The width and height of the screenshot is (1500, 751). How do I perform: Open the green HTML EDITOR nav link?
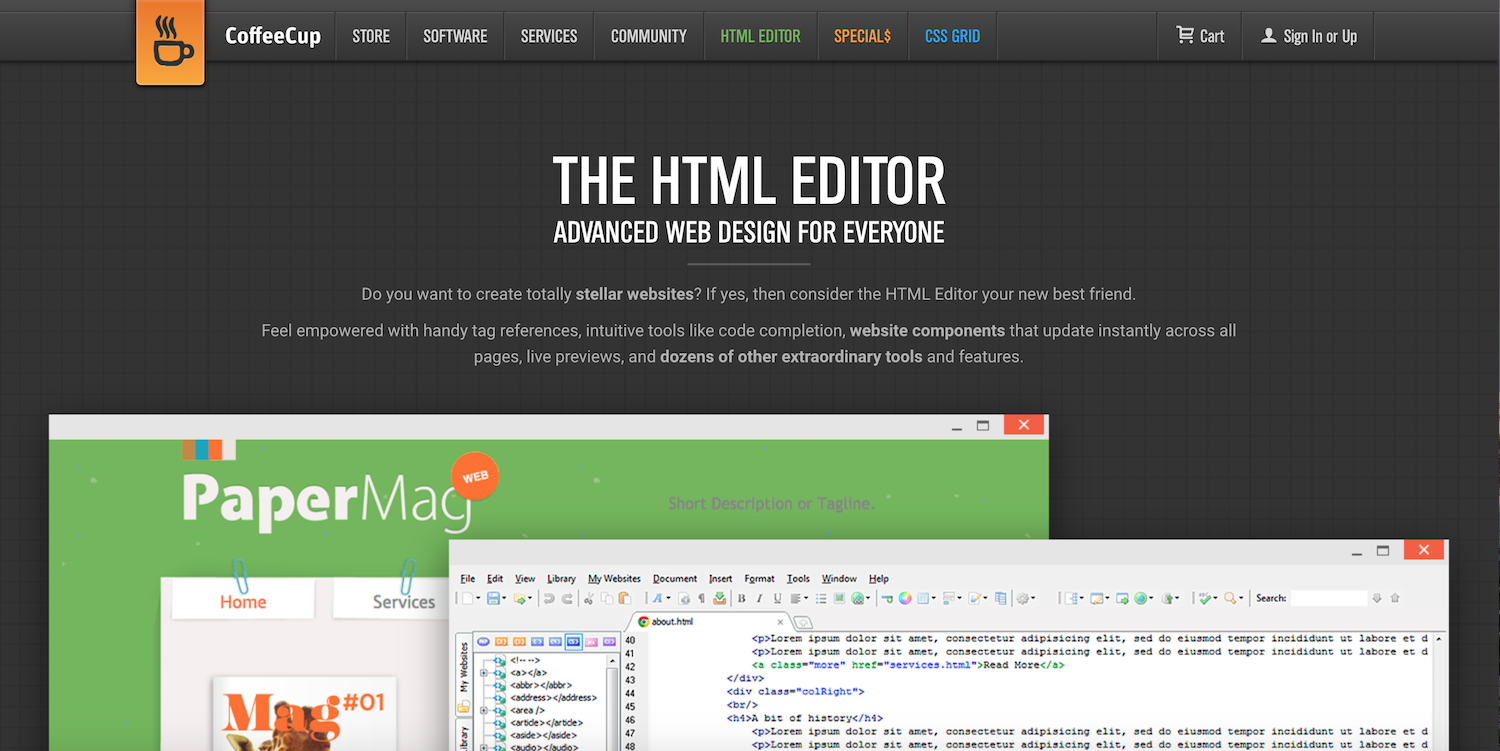pos(760,36)
